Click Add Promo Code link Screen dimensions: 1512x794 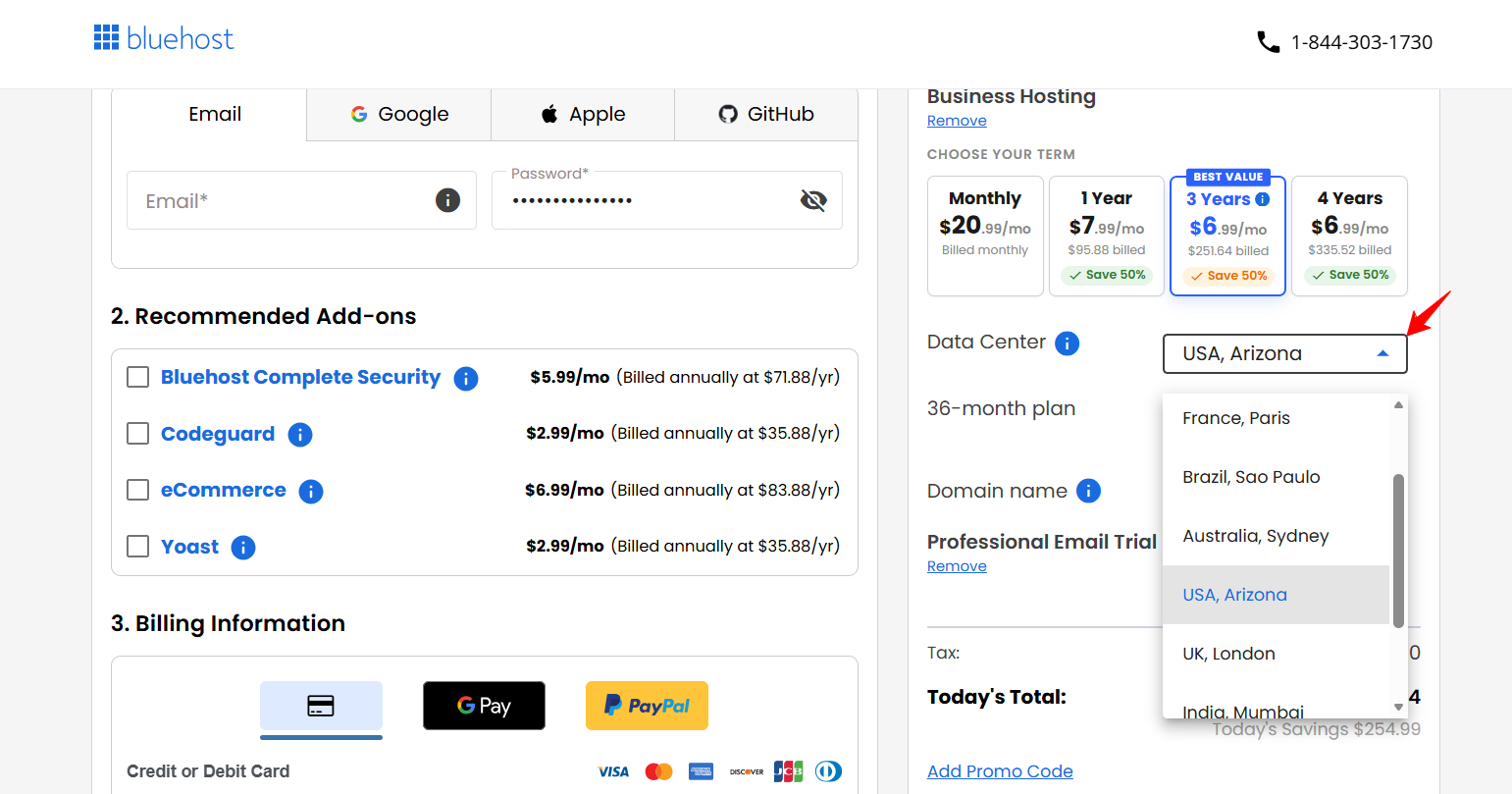[1000, 771]
